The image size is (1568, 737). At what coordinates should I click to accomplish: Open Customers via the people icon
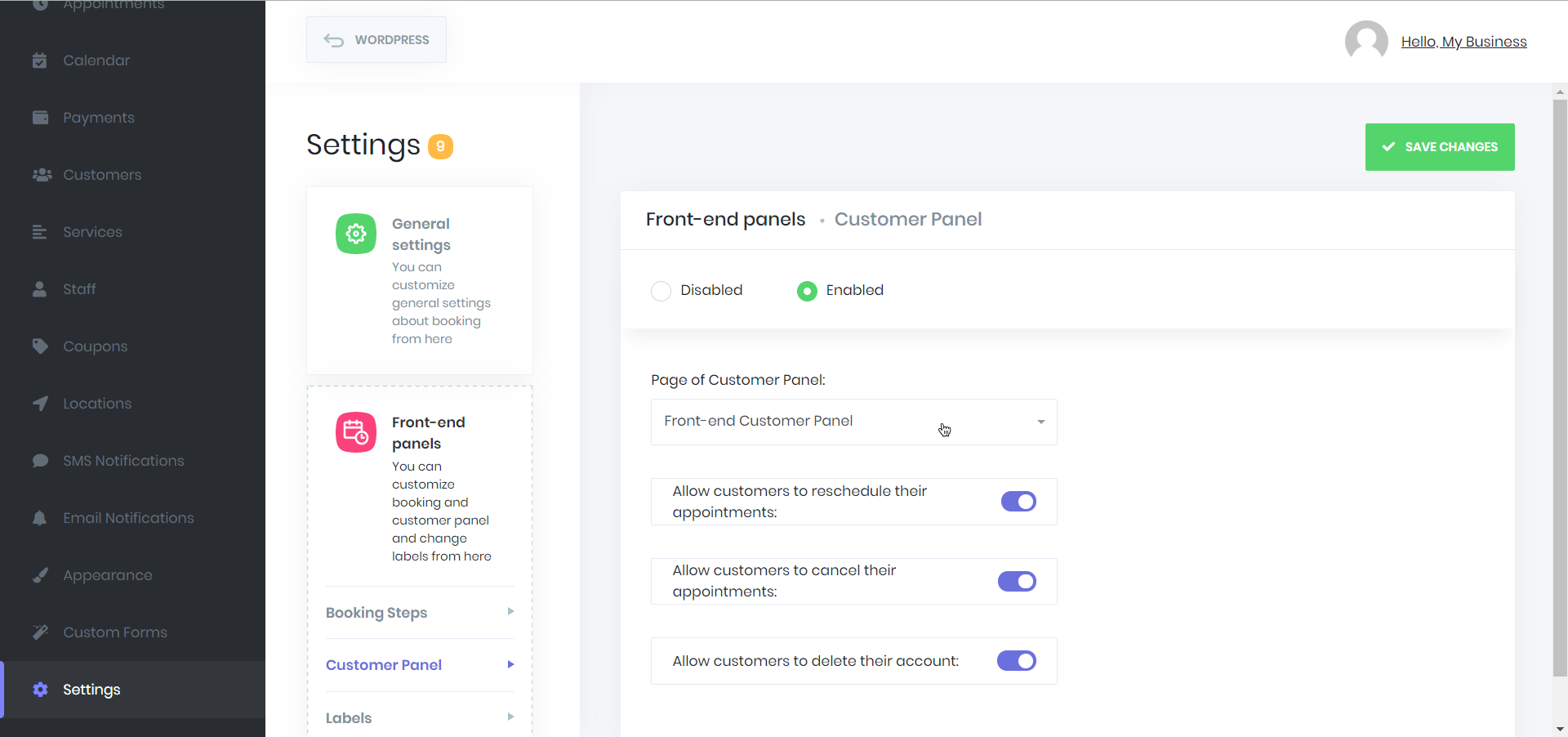click(40, 174)
